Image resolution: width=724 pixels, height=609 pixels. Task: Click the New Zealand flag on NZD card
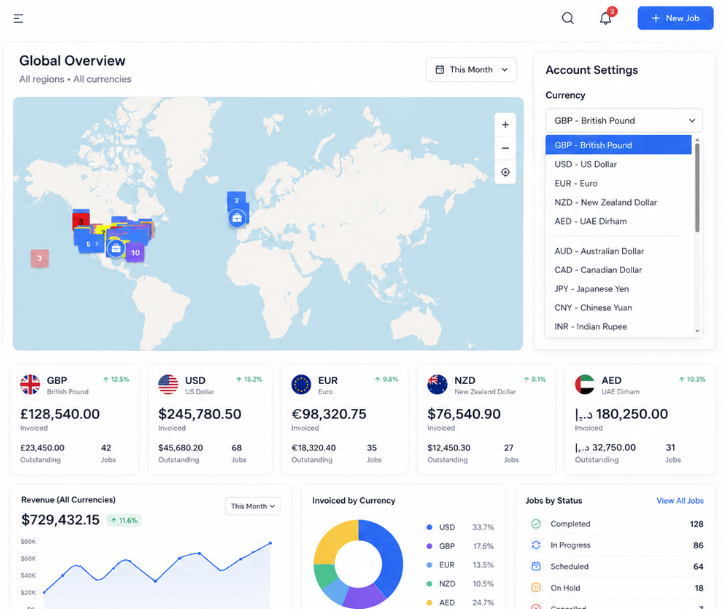point(437,384)
